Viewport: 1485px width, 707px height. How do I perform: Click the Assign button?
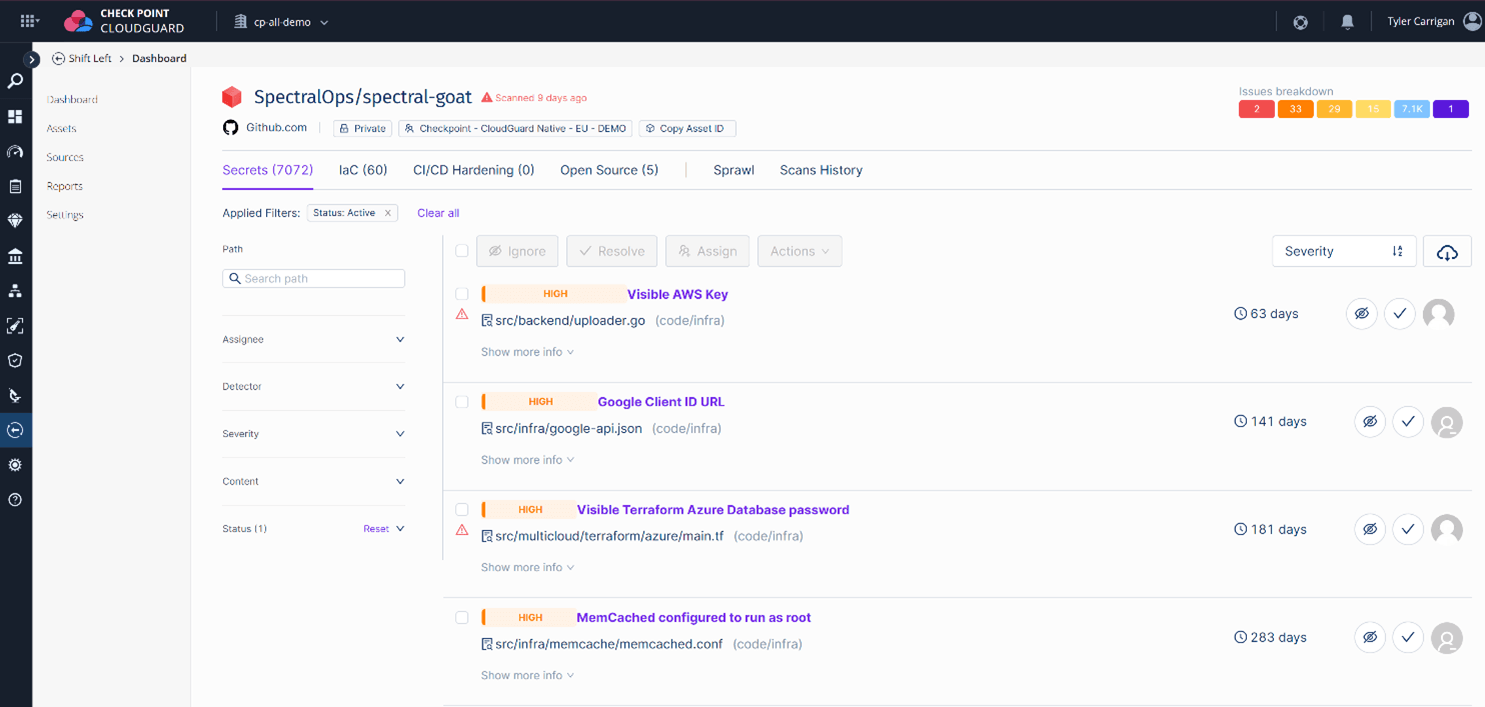pos(708,252)
